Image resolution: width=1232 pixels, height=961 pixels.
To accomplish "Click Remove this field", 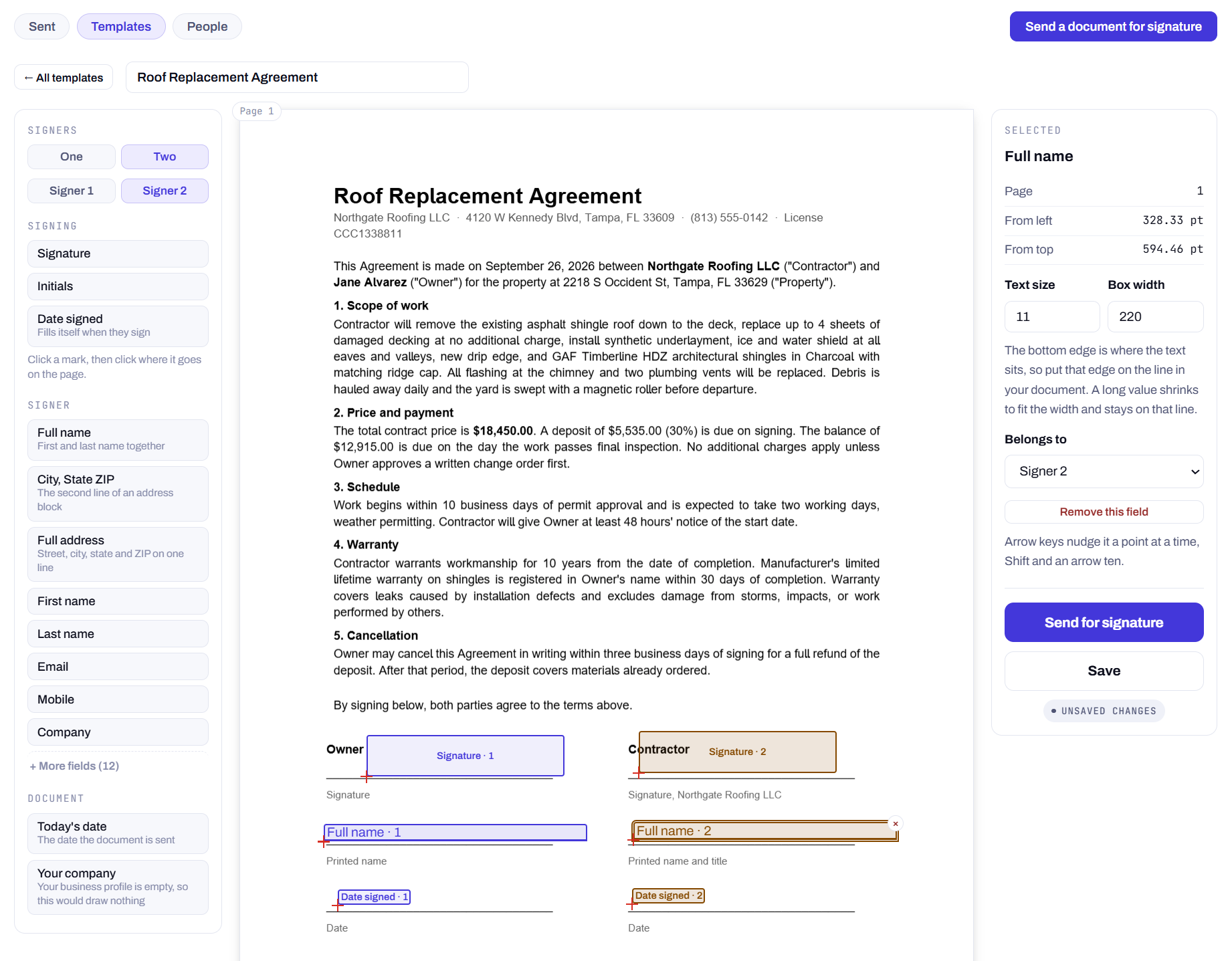I will coord(1104,512).
